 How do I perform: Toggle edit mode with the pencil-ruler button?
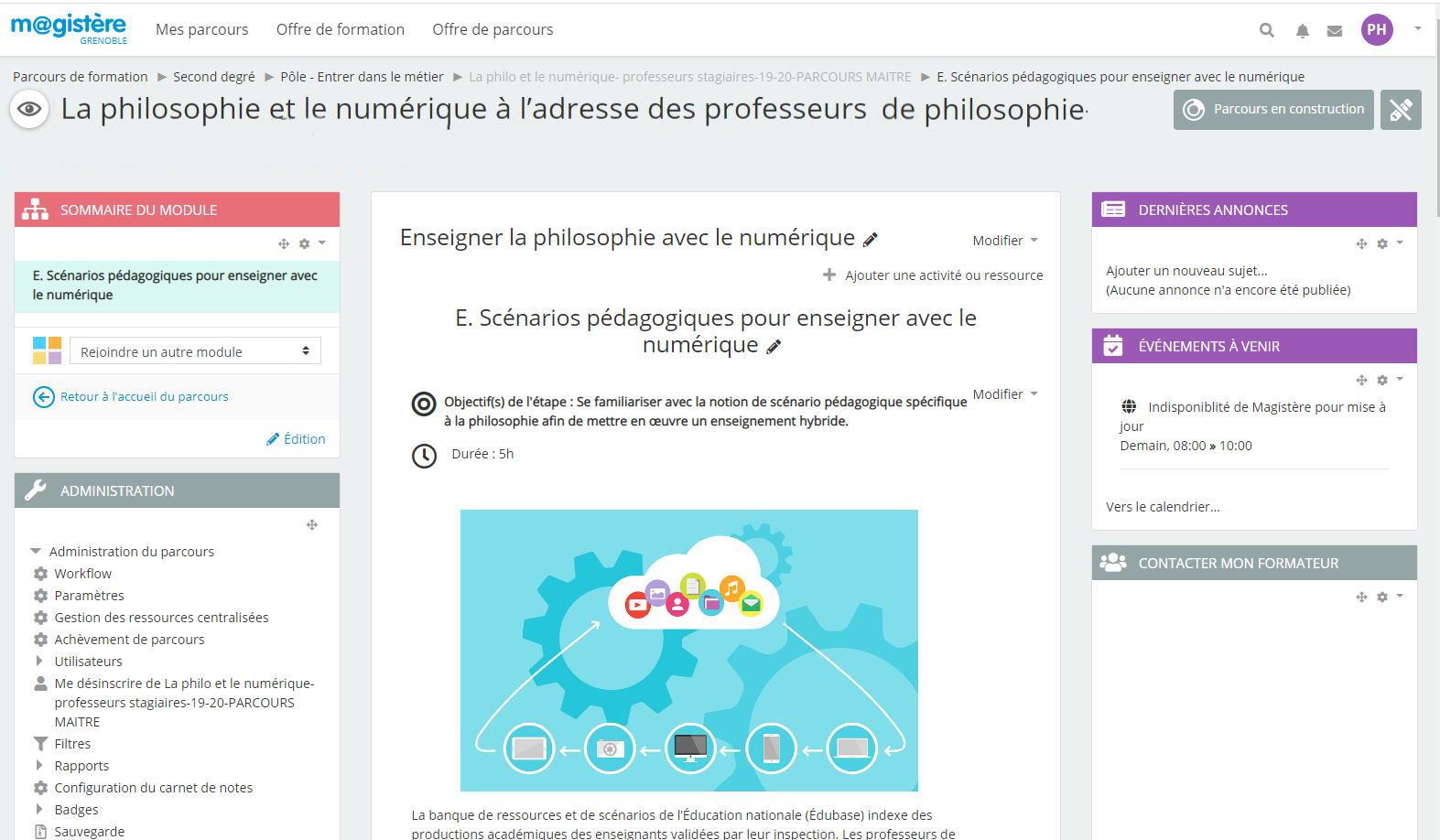(x=1401, y=110)
